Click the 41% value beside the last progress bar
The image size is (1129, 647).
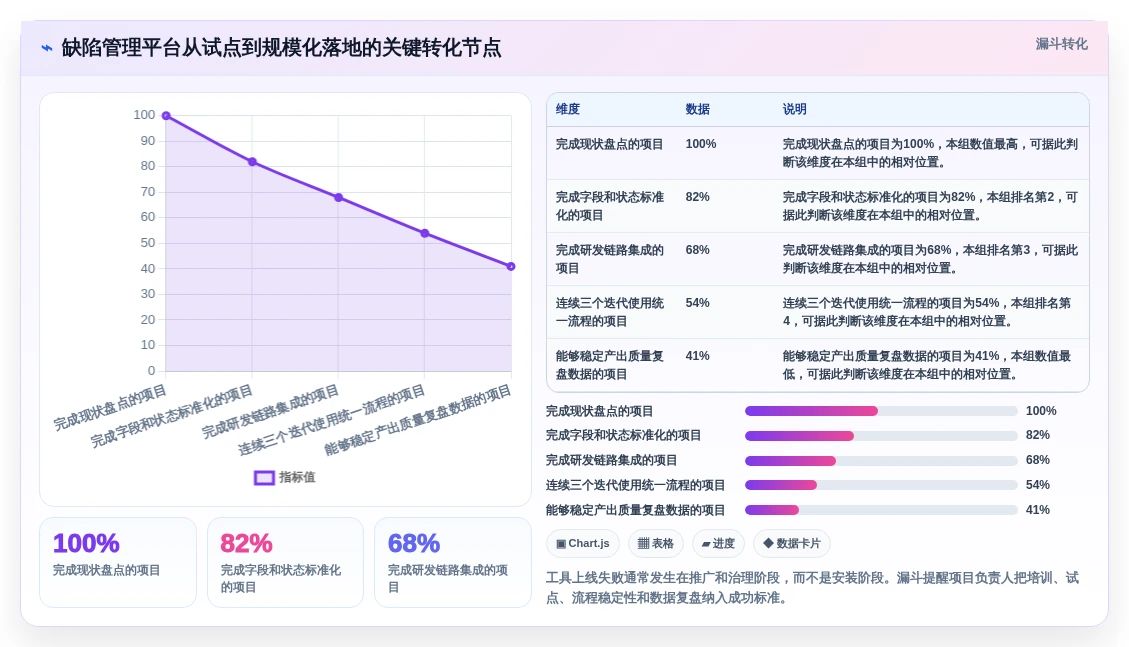pos(1038,510)
